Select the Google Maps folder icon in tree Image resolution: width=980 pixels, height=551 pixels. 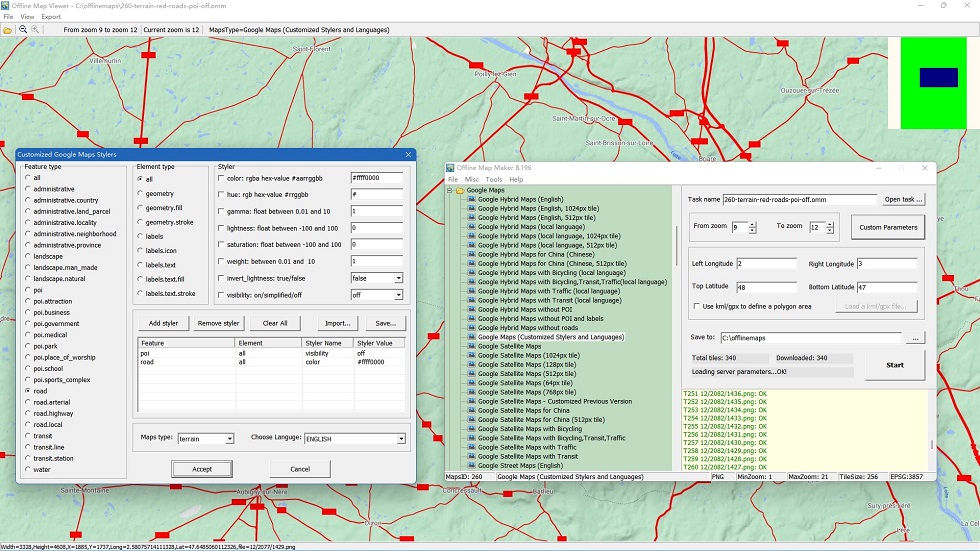[x=459, y=190]
